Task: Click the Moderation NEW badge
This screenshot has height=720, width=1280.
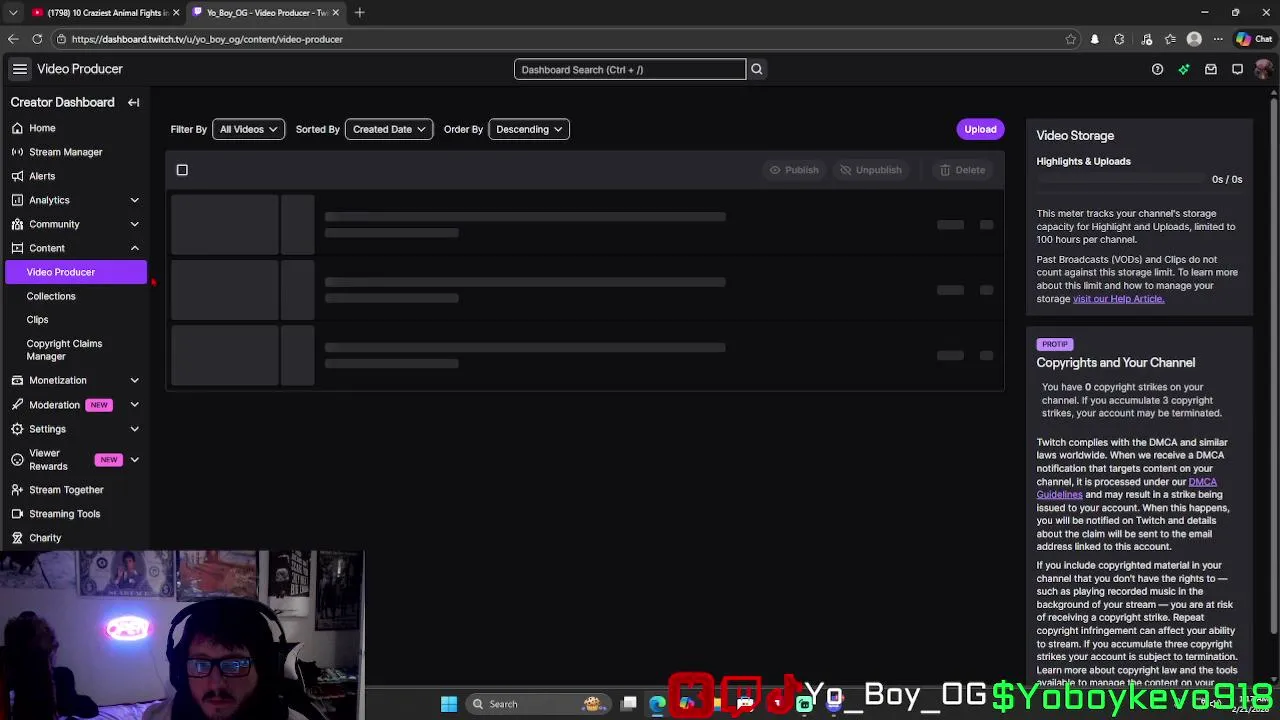Action: click(99, 405)
